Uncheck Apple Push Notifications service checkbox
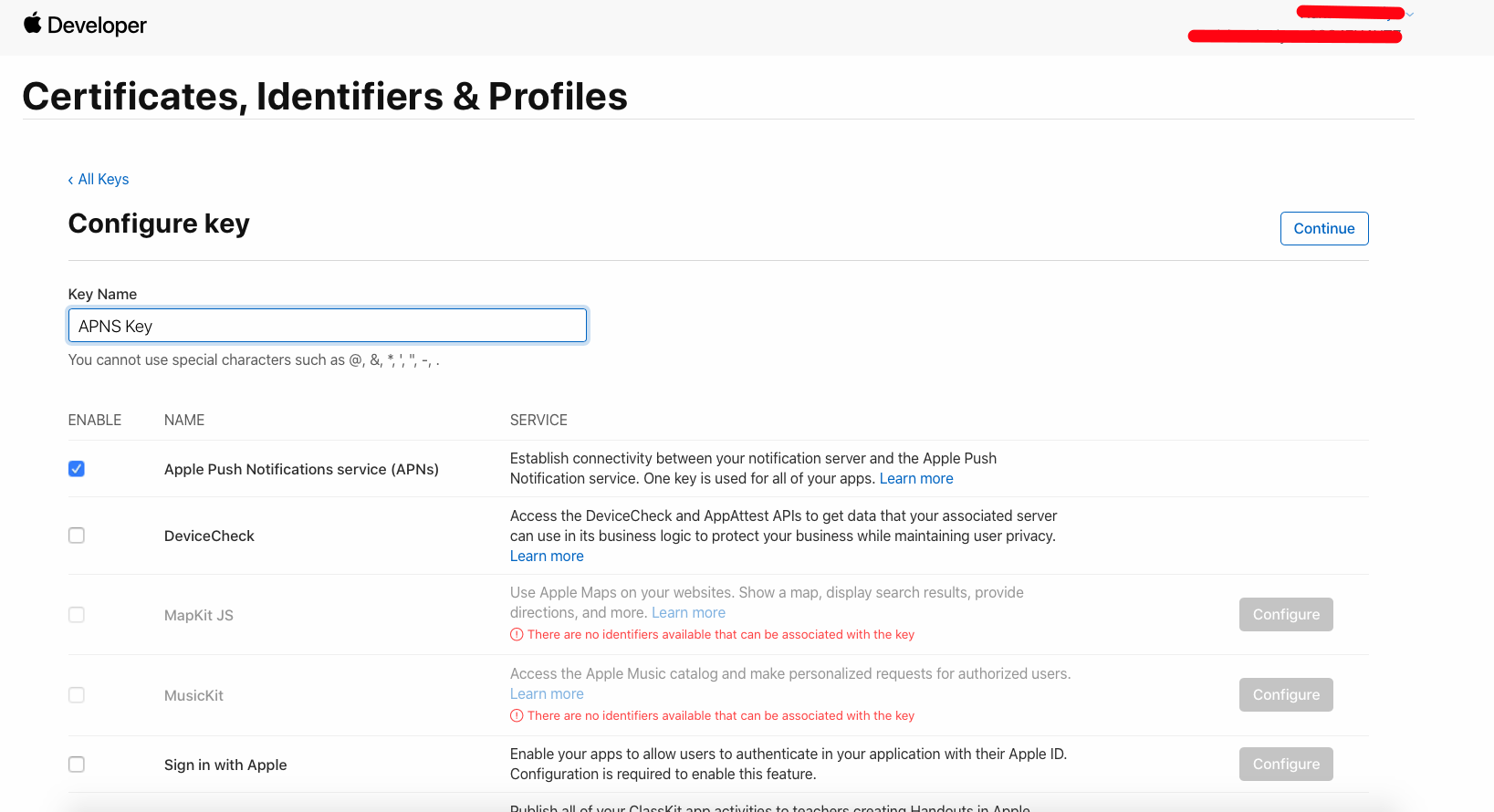The height and width of the screenshot is (812, 1494). [77, 469]
